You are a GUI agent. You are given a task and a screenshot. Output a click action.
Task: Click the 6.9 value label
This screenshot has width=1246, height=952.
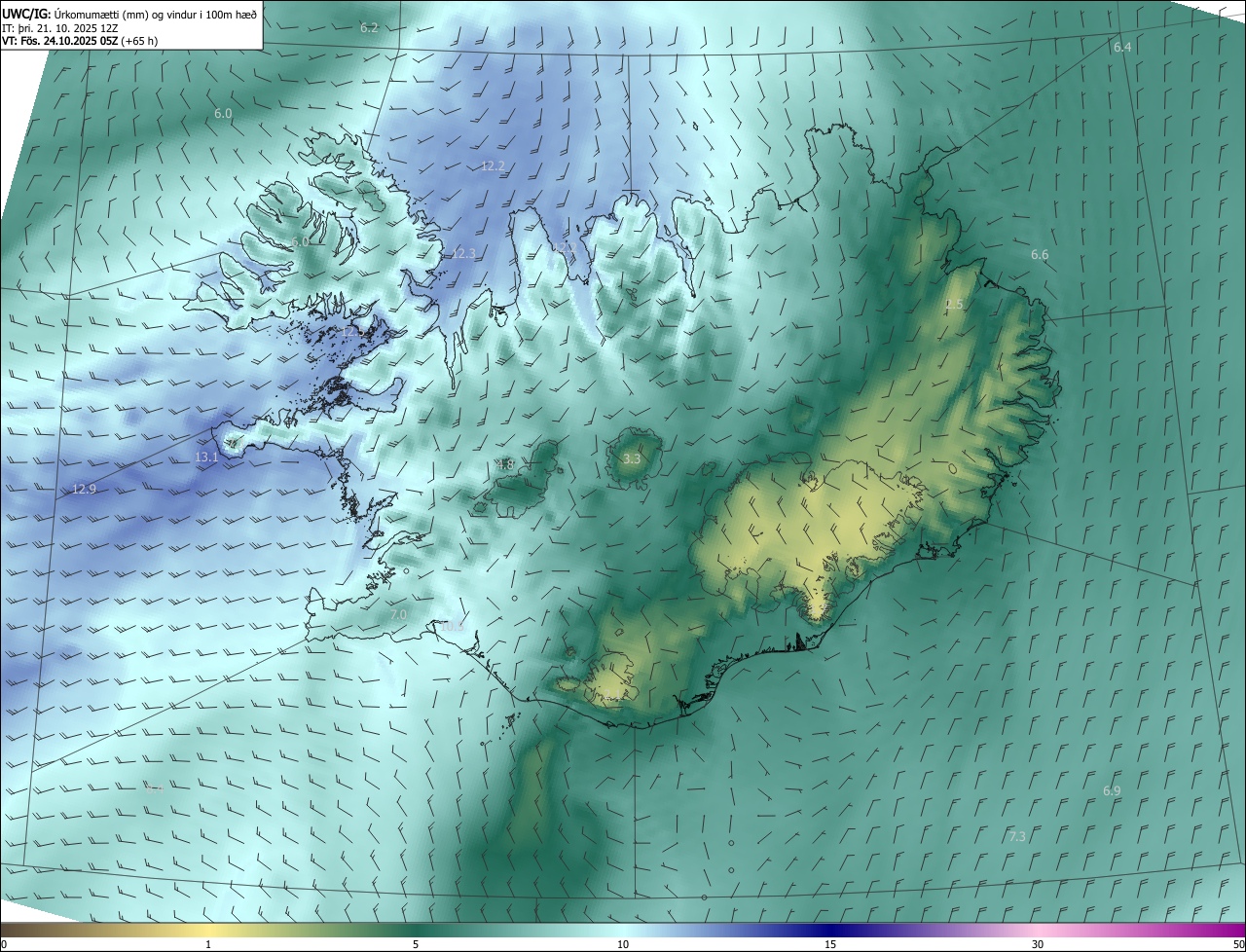point(1112,791)
